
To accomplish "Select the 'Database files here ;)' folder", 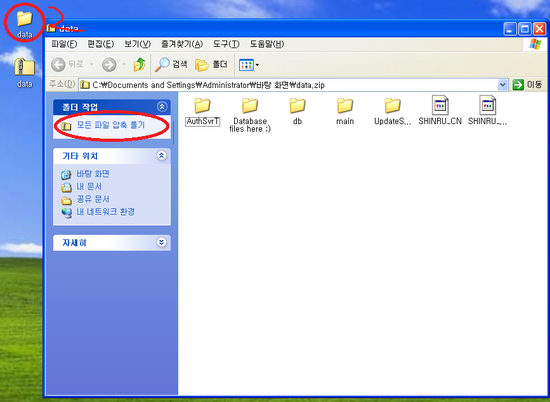I will [x=250, y=115].
